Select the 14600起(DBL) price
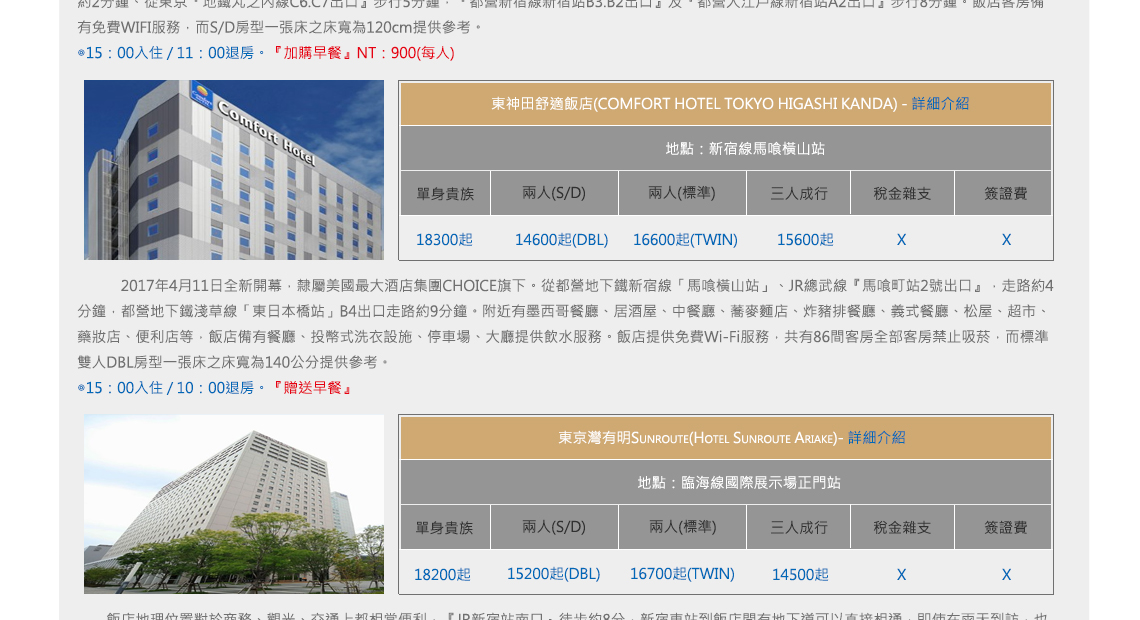This screenshot has height=620, width=1140. click(x=561, y=240)
